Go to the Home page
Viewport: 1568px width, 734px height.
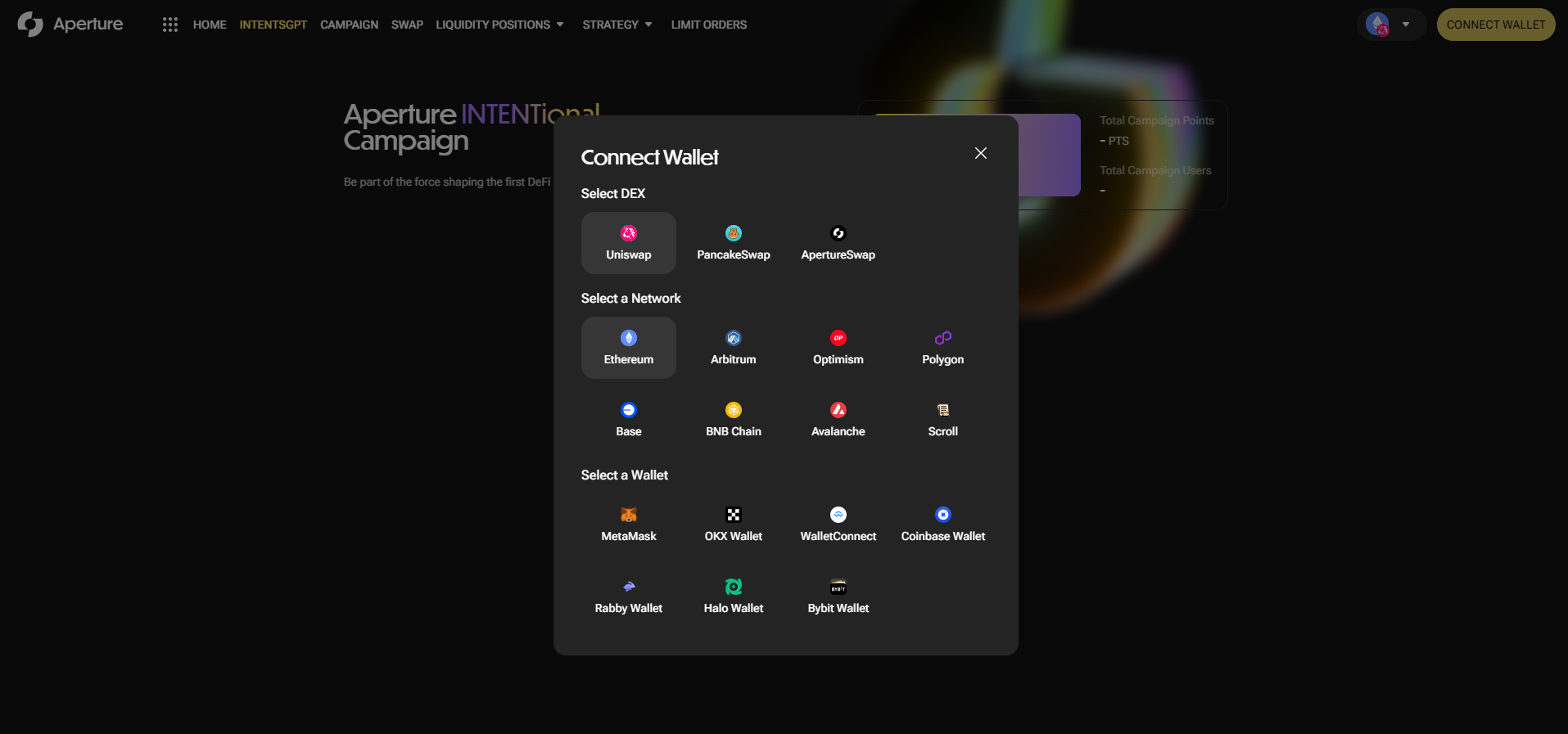(x=210, y=25)
